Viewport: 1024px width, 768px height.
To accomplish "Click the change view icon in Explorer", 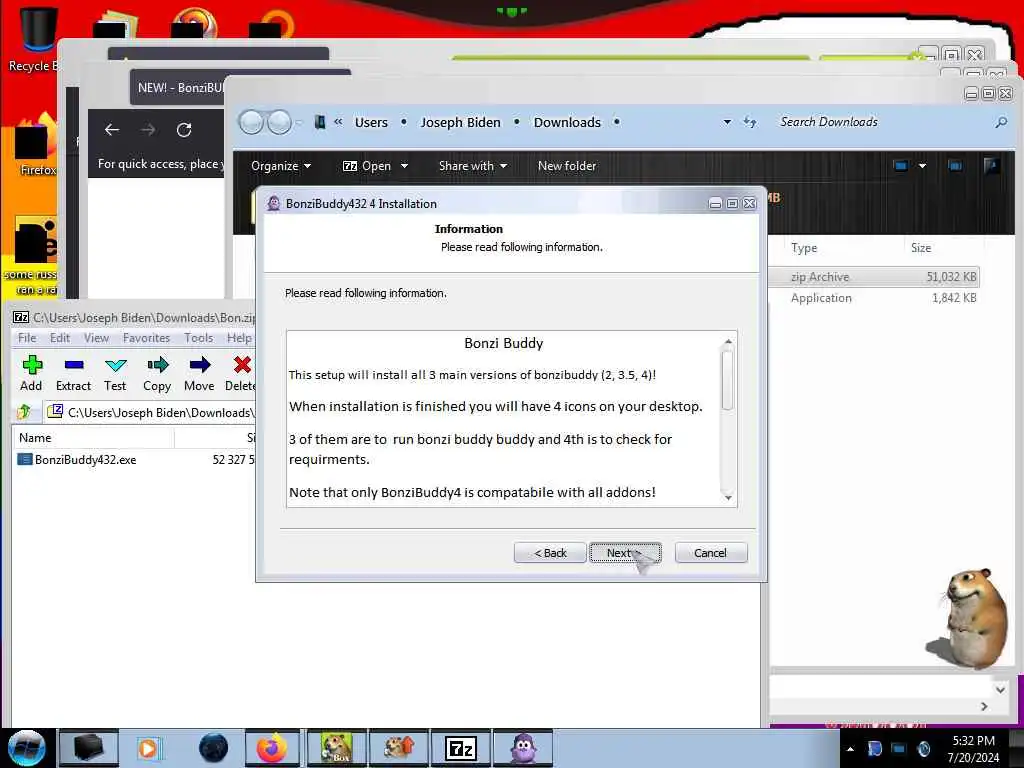I will coord(901,166).
